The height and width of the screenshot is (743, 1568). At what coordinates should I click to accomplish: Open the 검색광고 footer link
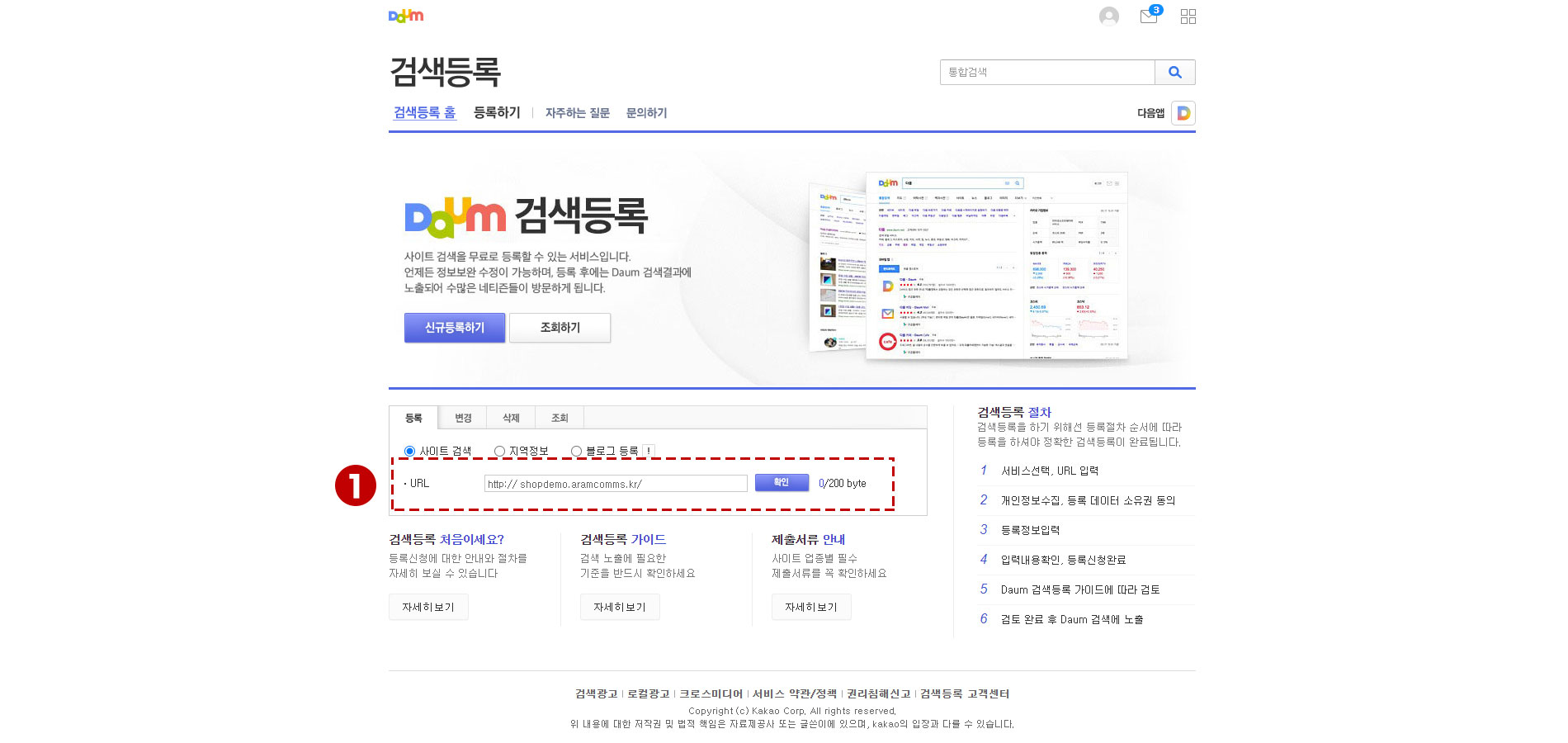[596, 693]
